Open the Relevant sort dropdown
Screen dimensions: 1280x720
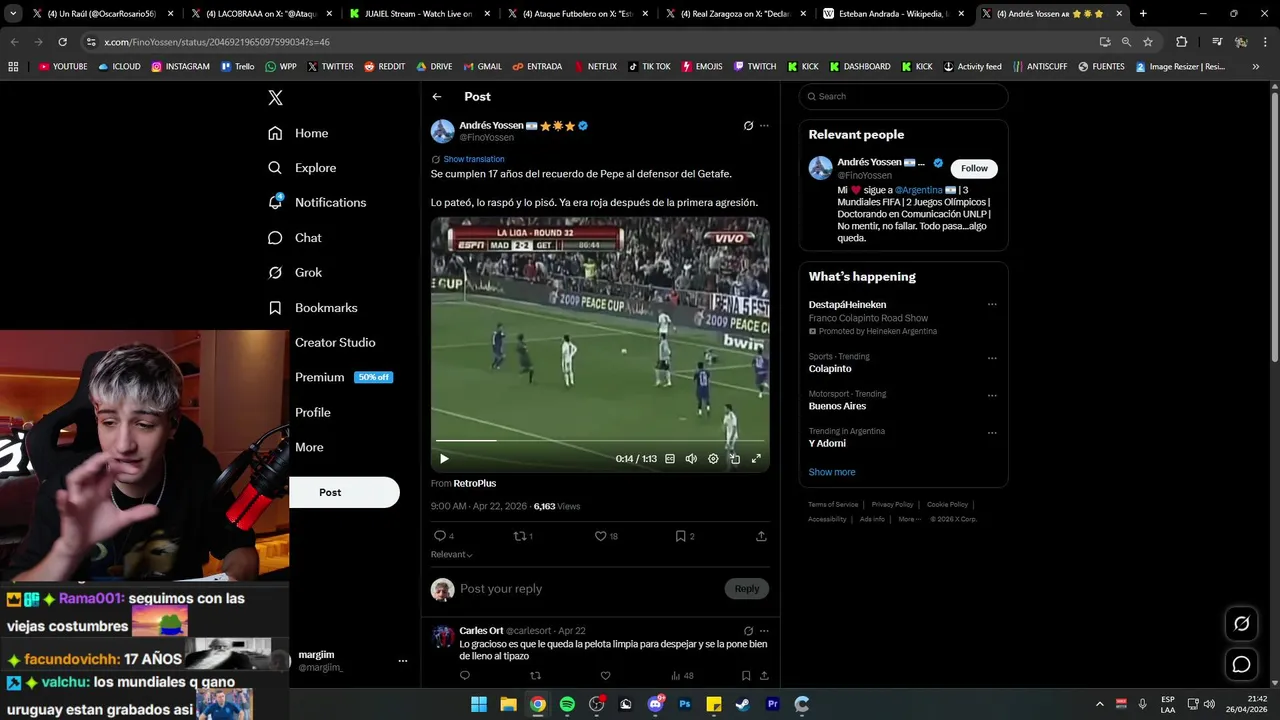point(452,554)
